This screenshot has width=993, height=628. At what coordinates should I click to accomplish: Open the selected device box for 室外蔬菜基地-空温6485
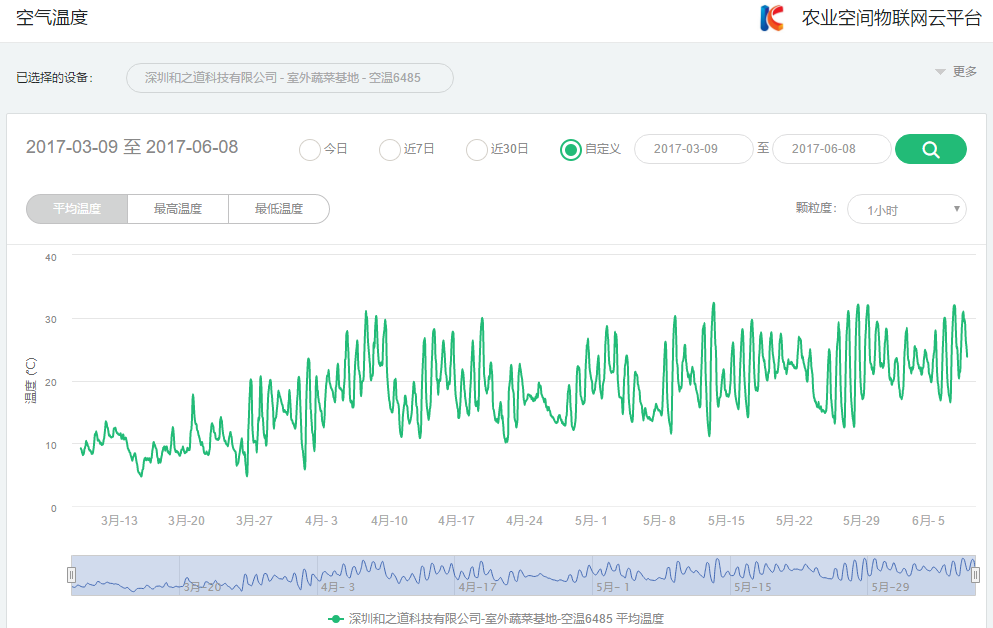pos(289,77)
